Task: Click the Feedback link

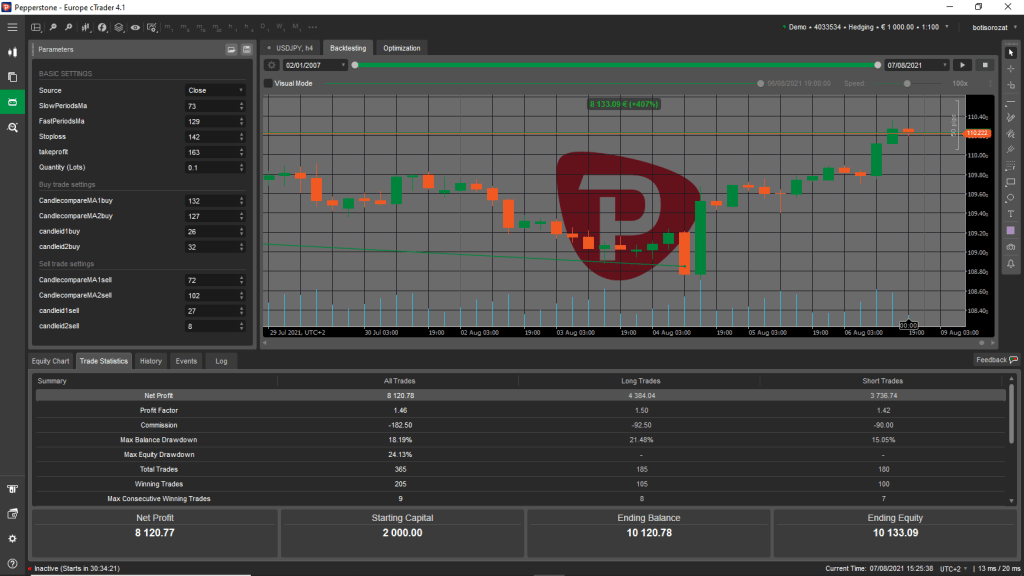Action: pos(996,359)
